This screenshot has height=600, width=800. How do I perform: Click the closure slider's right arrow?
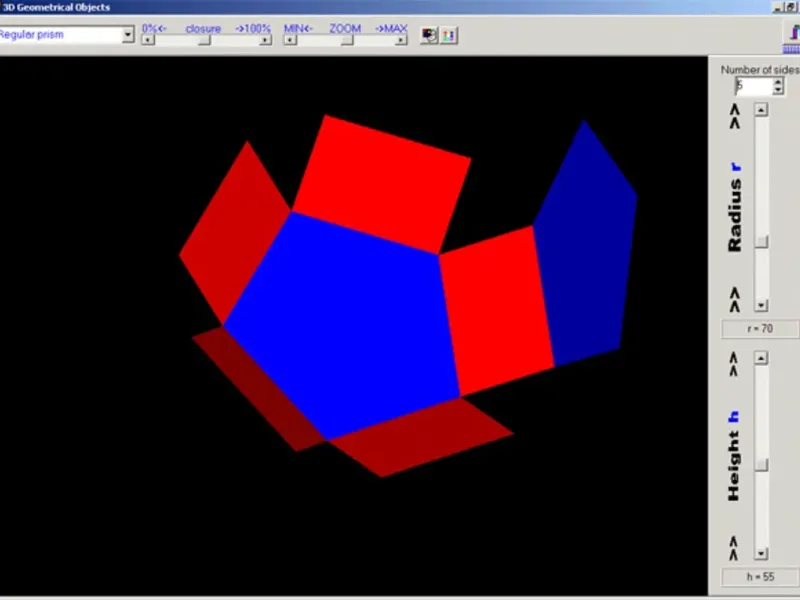tap(265, 41)
